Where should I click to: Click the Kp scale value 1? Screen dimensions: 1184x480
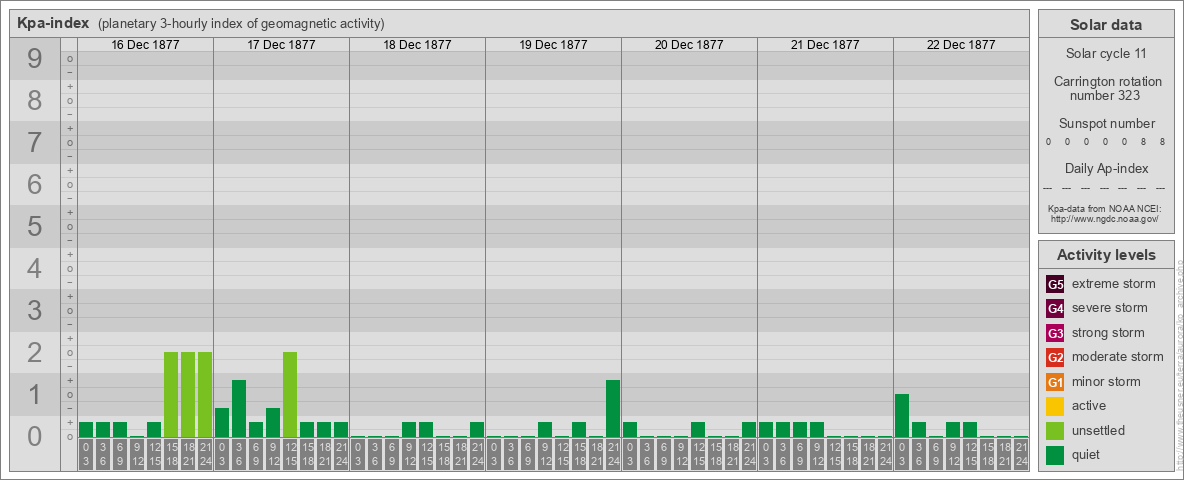35,395
